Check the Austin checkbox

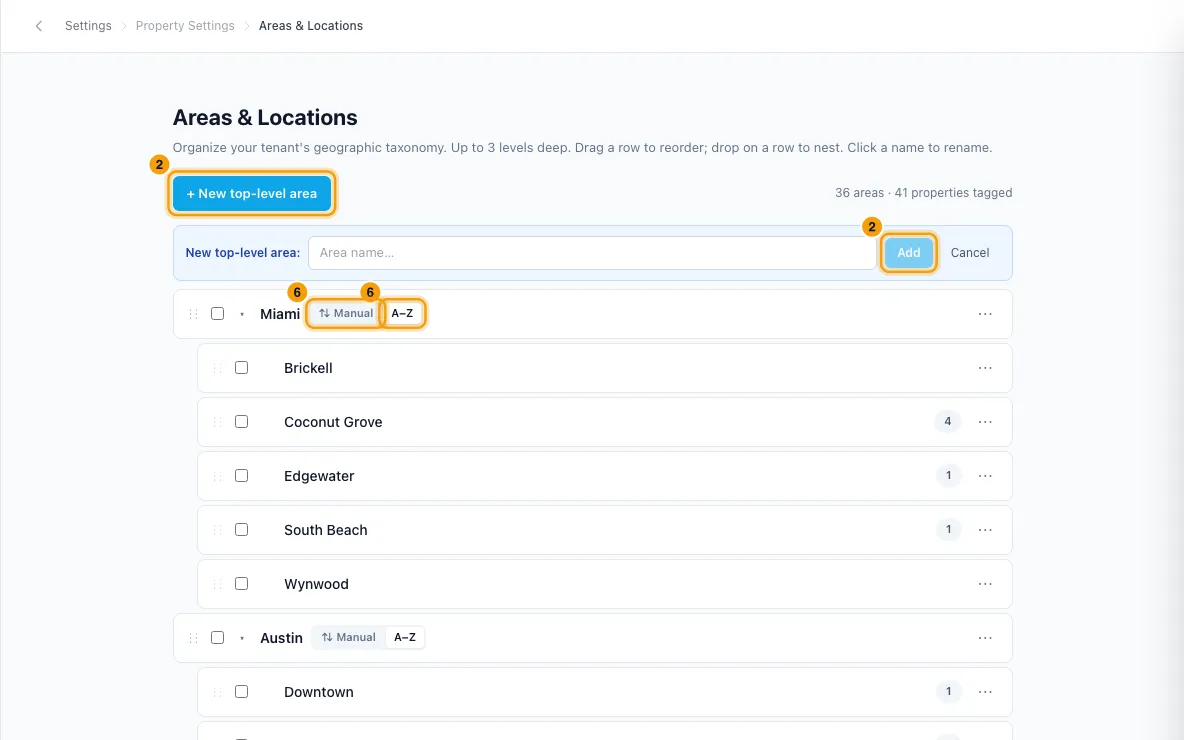217,637
